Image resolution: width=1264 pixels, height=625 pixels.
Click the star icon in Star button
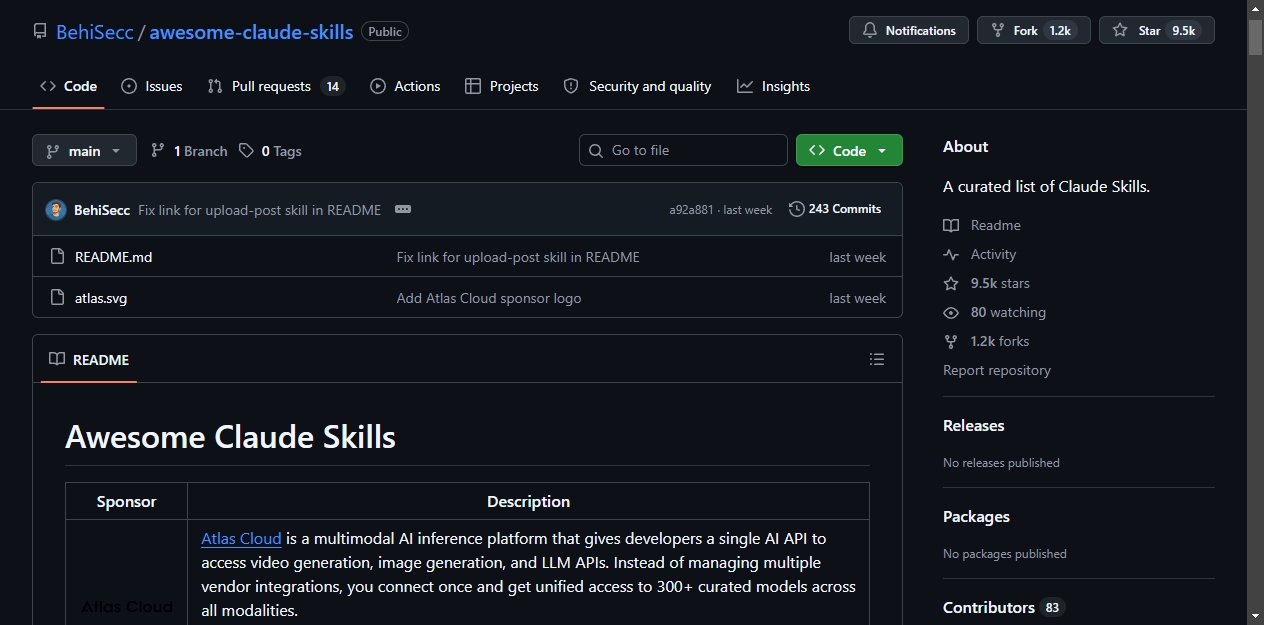1120,31
